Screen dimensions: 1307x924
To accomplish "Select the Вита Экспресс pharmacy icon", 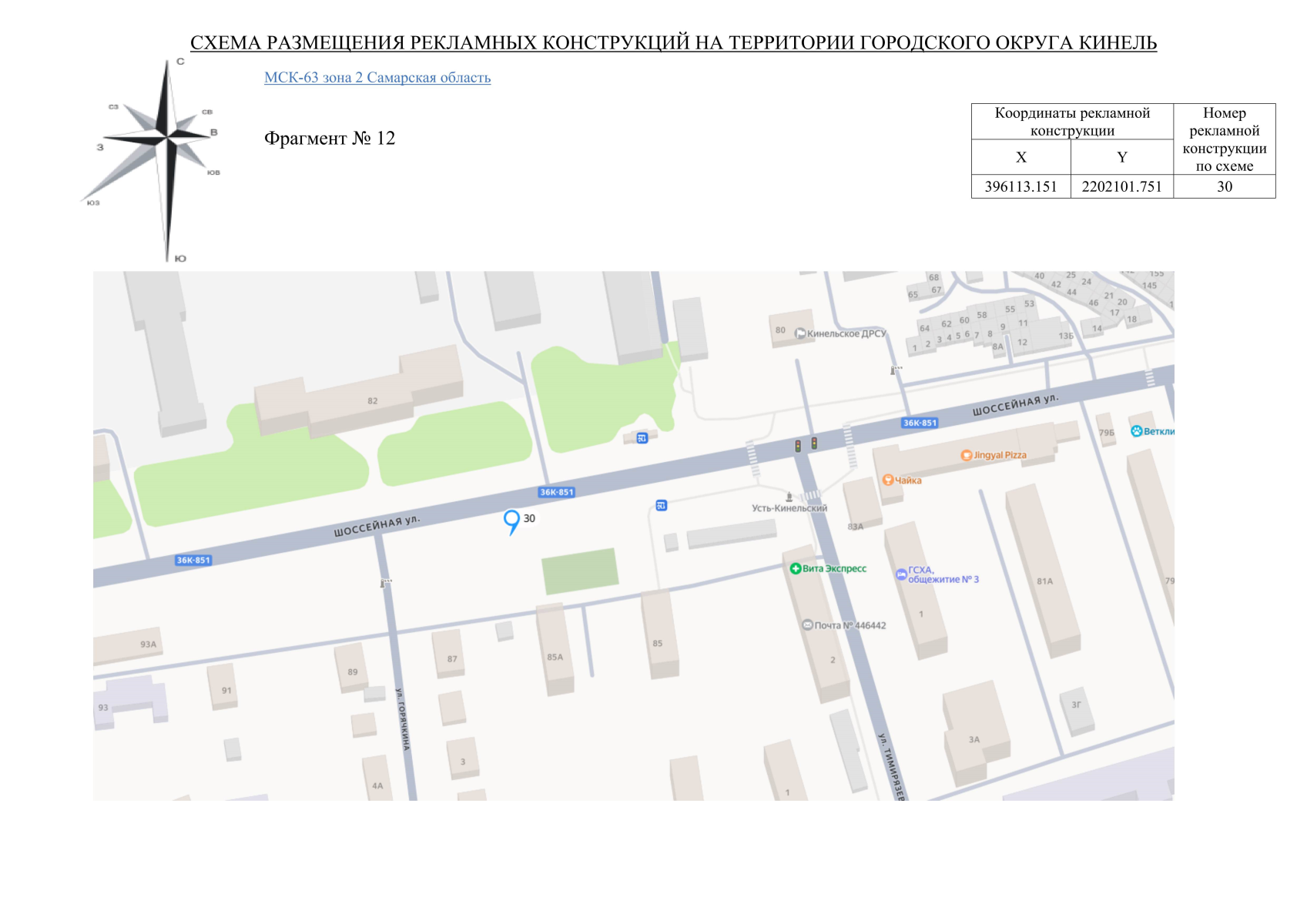I will tap(796, 569).
